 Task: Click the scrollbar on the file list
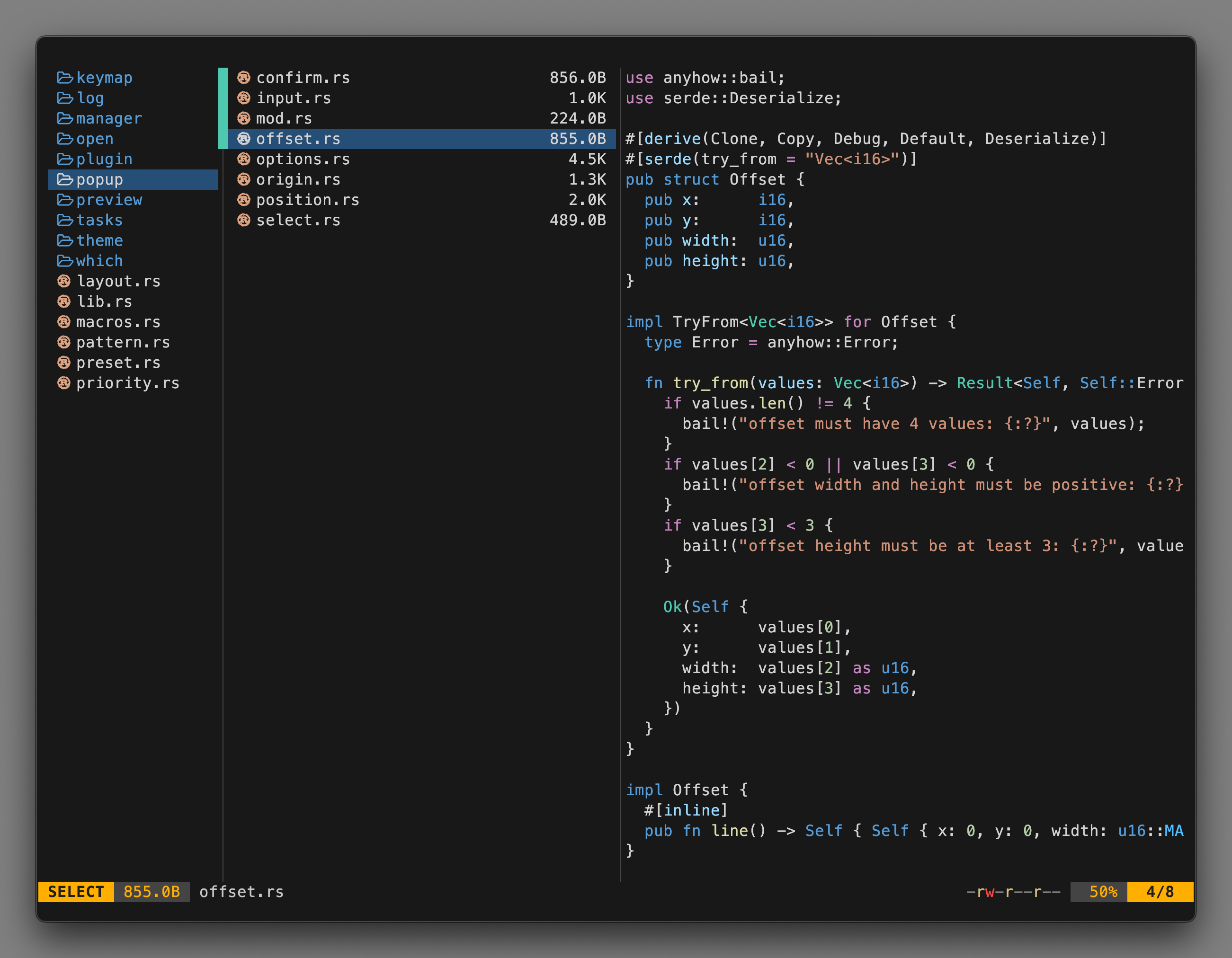pos(222,107)
